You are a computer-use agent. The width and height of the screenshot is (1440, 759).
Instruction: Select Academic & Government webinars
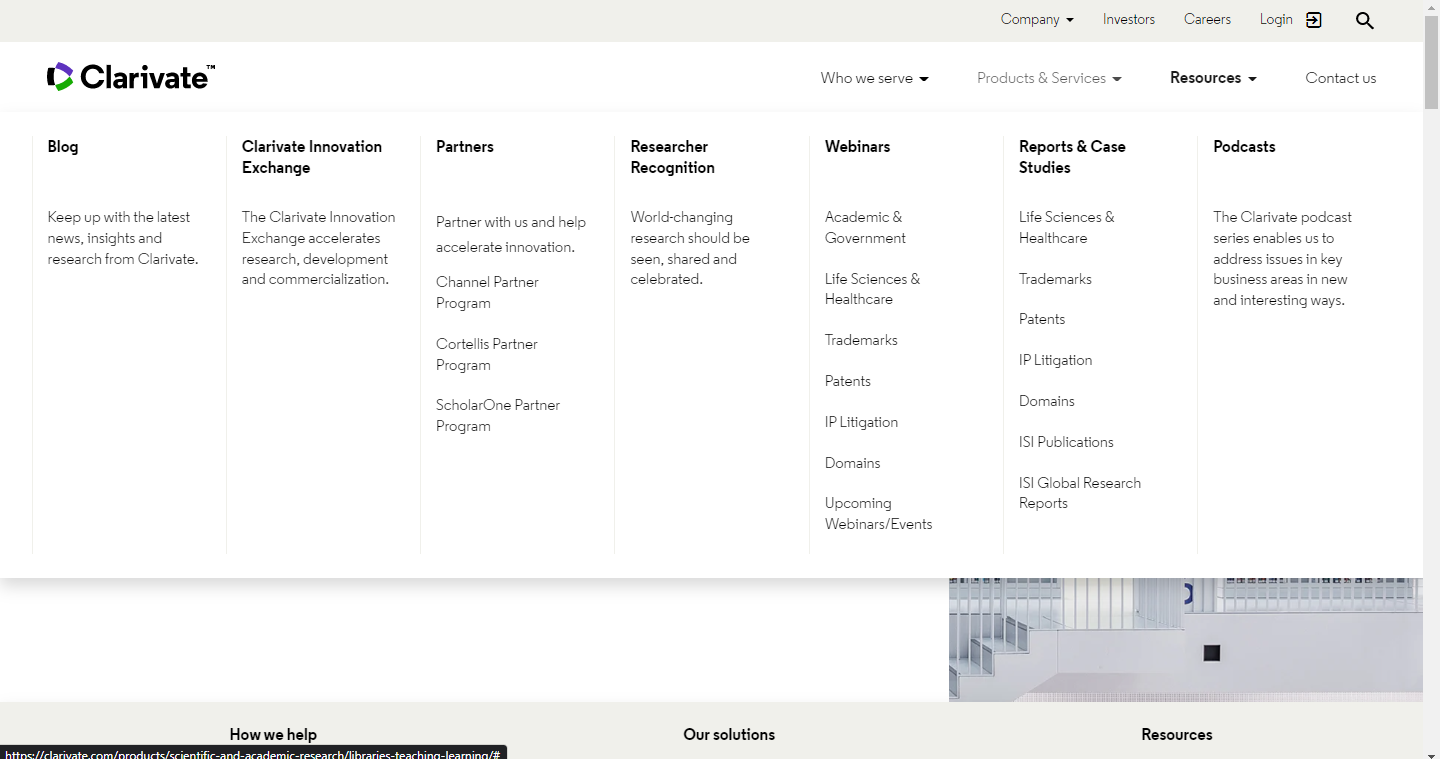tap(865, 227)
